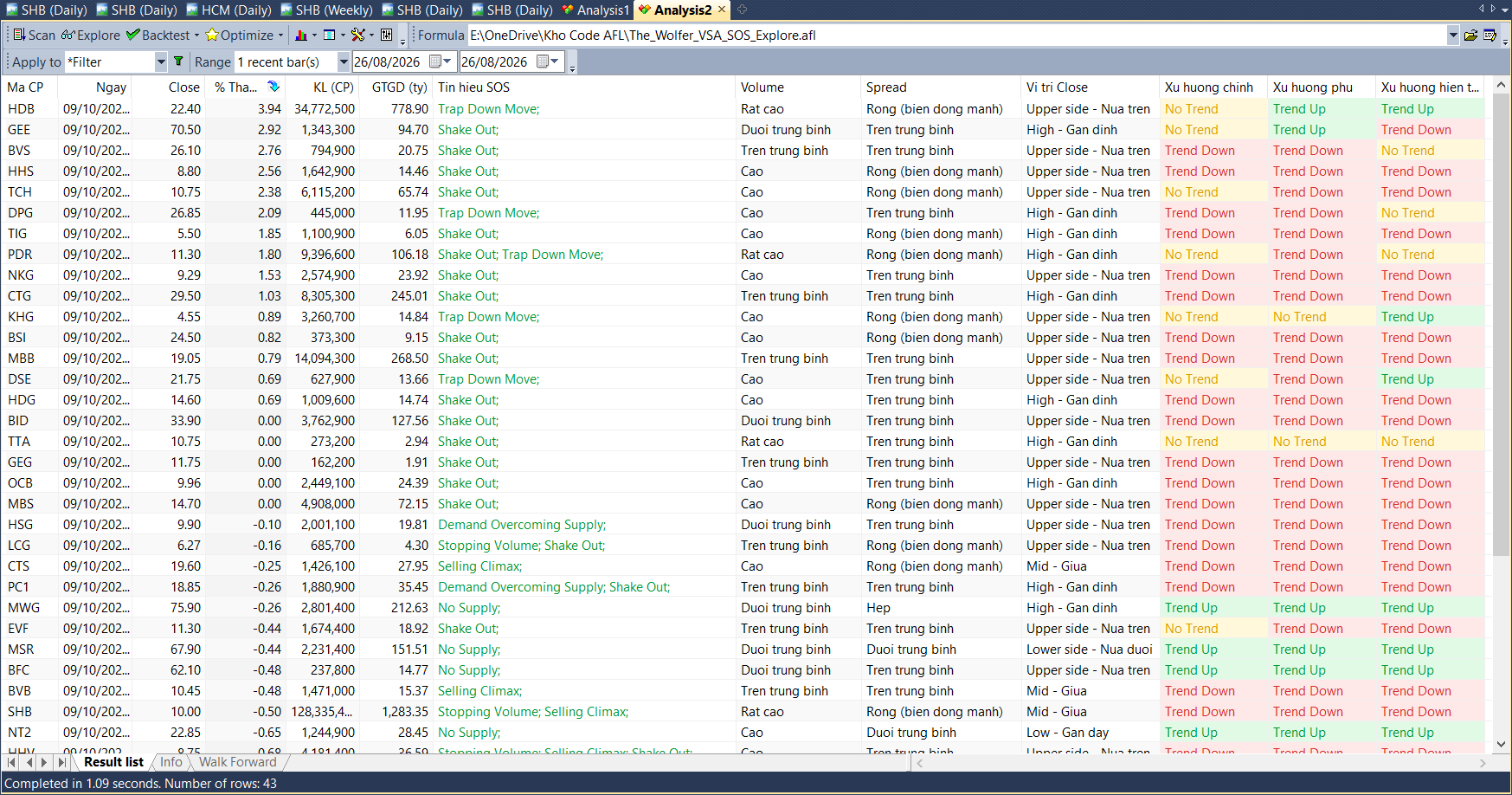Click the green filter funnel icon
Viewport: 1512px width, 795px height.
178,61
